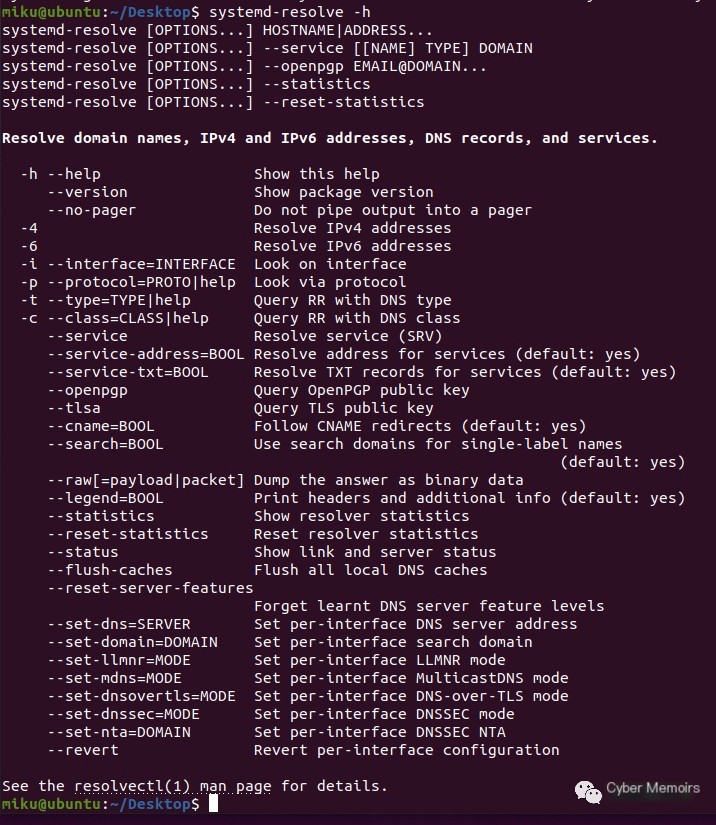Click the --statistics option in options list
The height and width of the screenshot is (825, 716).
[101, 516]
